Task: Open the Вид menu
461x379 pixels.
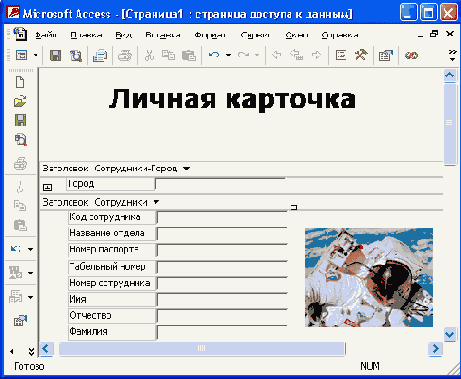Action: (x=124, y=35)
